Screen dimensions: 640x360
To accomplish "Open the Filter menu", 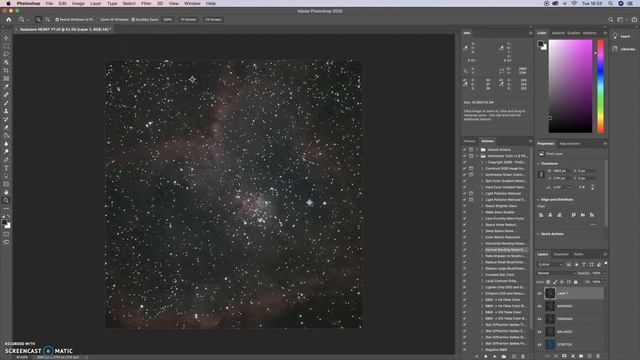I will pos(146,3).
